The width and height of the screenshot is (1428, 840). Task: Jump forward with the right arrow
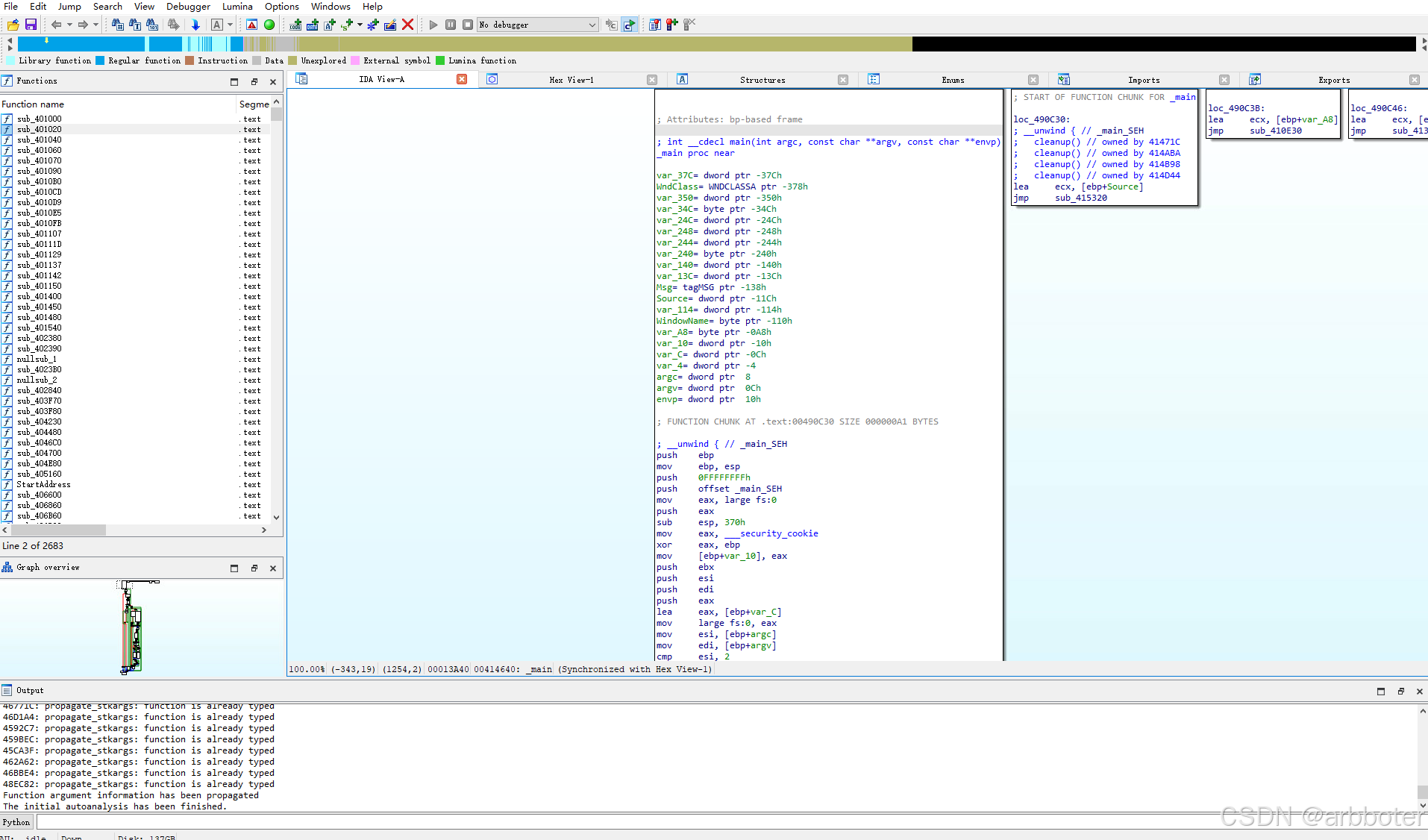tap(83, 25)
